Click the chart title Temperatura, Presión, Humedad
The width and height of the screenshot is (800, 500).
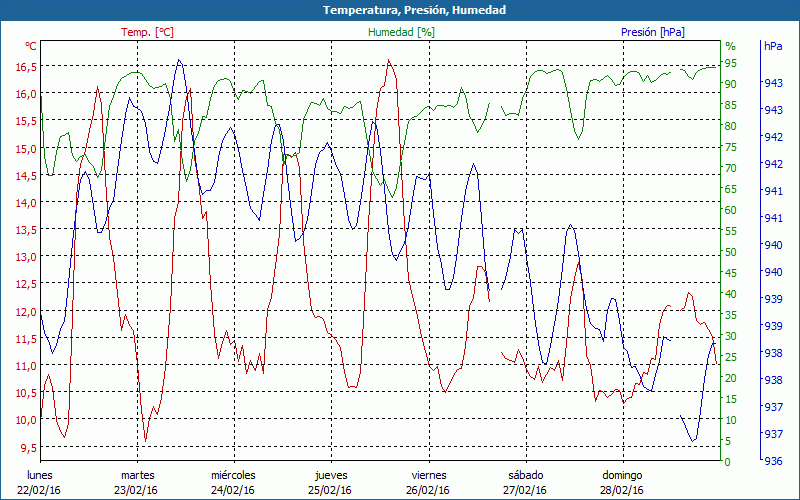[x=400, y=10]
